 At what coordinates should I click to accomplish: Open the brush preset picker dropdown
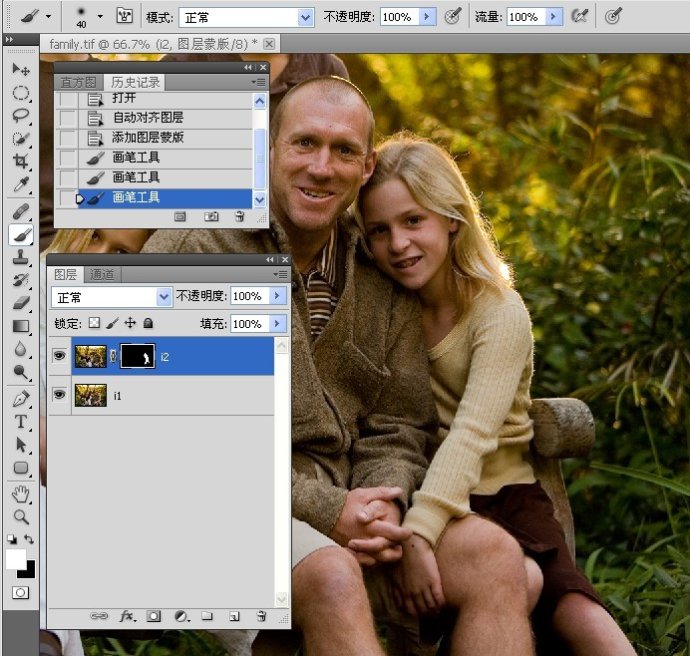pos(100,17)
